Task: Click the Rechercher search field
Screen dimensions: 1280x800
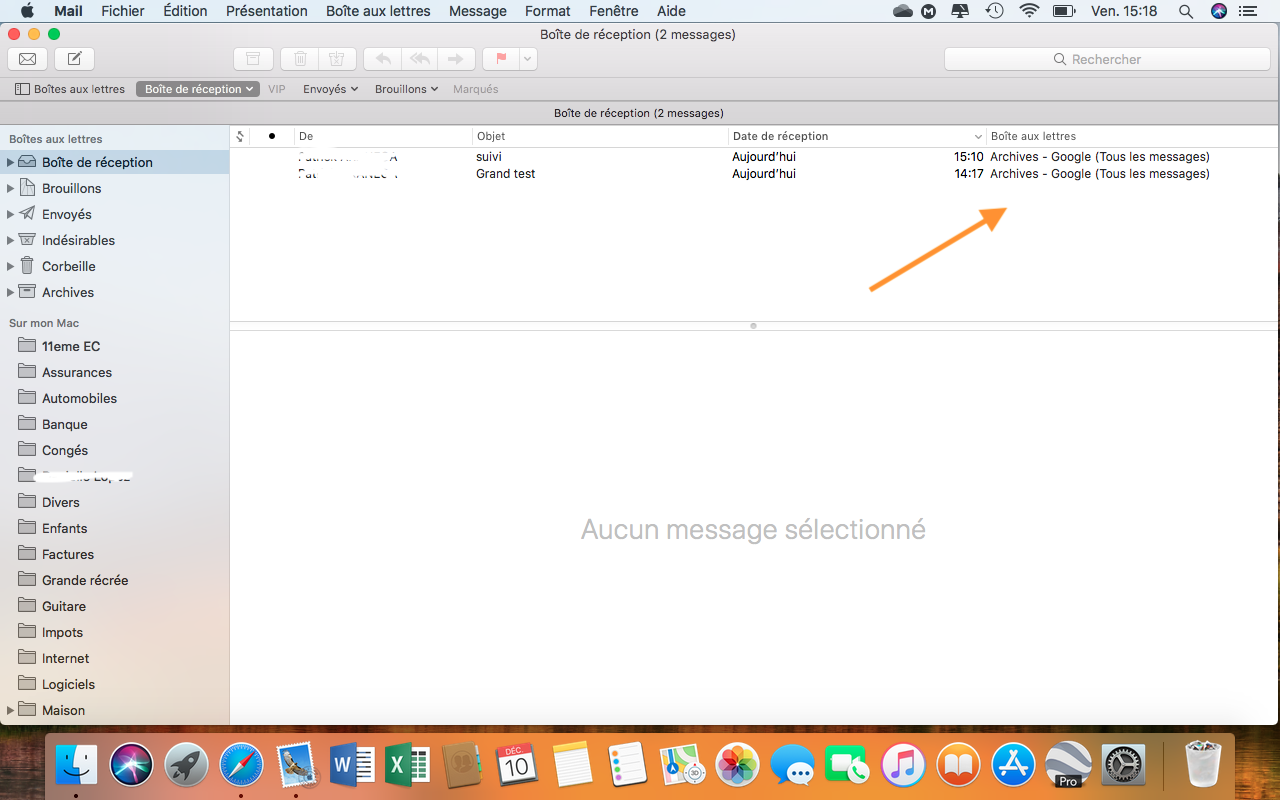Action: 1107,59
